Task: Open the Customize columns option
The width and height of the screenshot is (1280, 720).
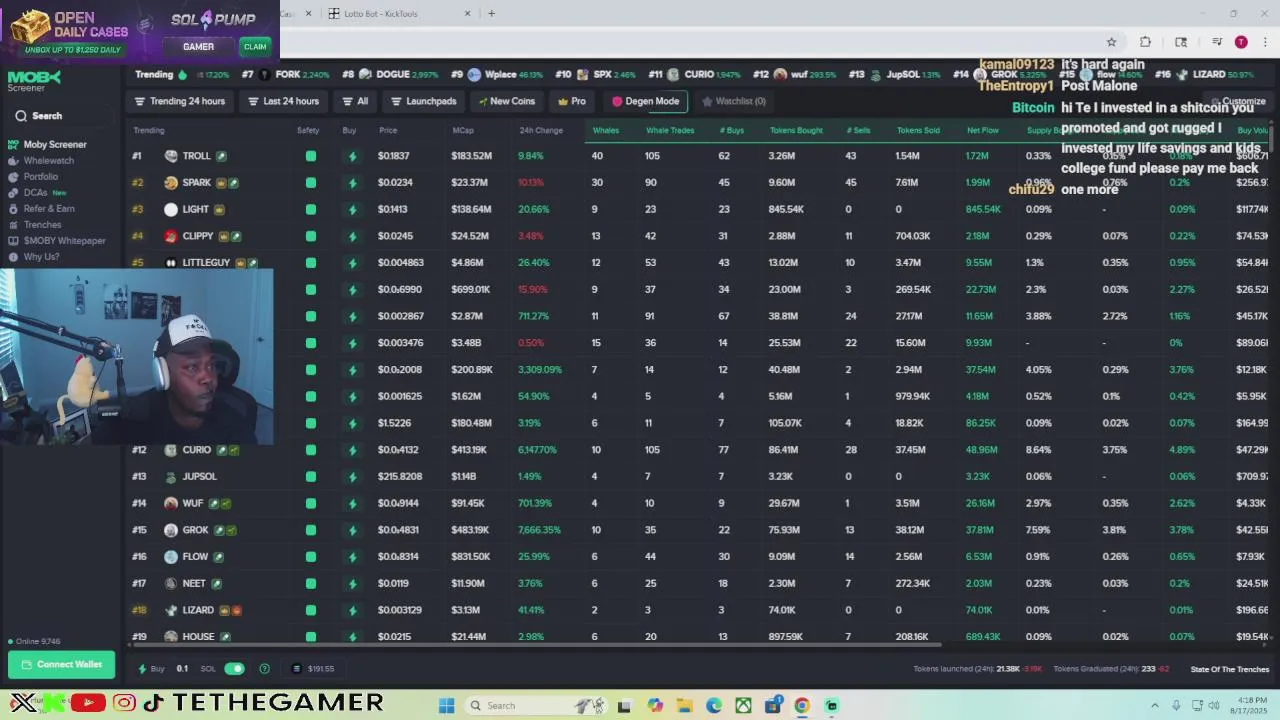Action: [x=1238, y=101]
